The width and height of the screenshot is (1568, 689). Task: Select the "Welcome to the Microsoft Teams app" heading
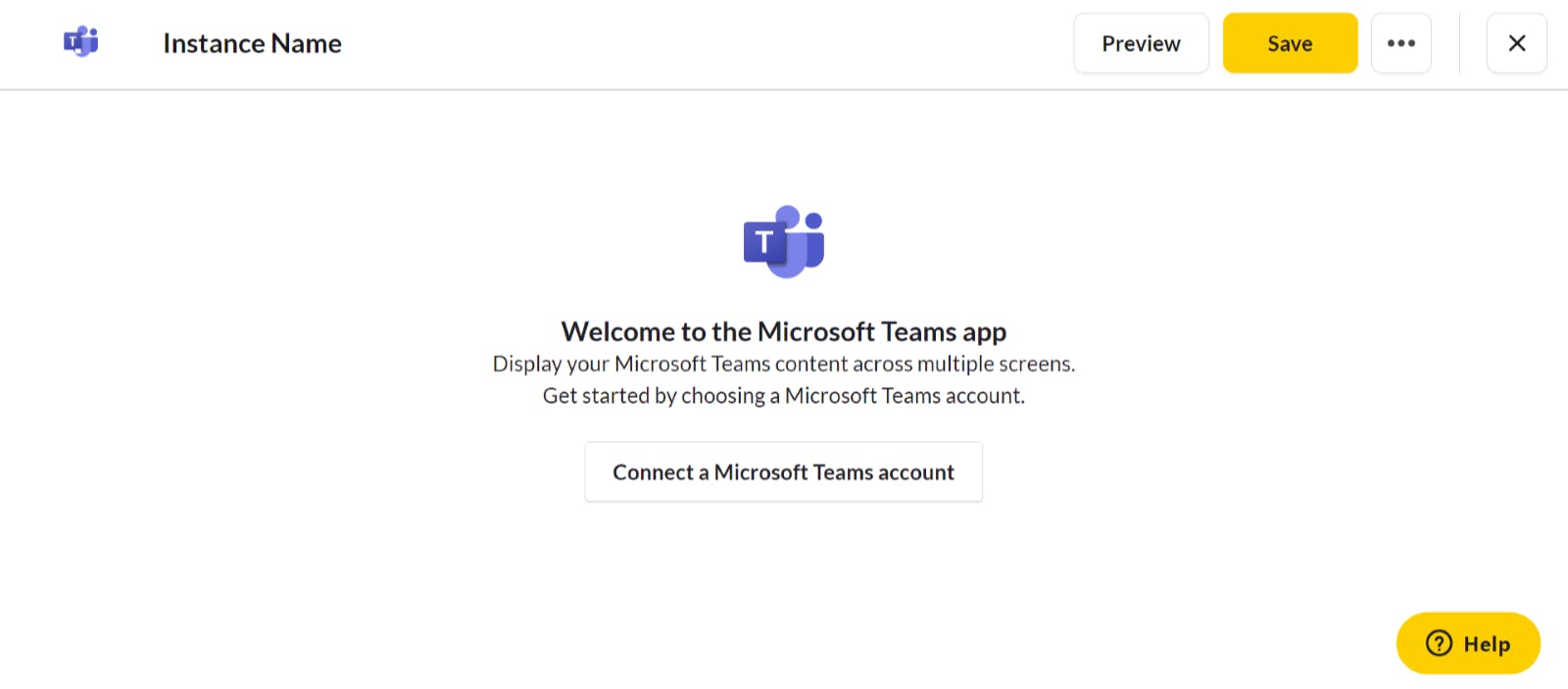[x=783, y=331]
